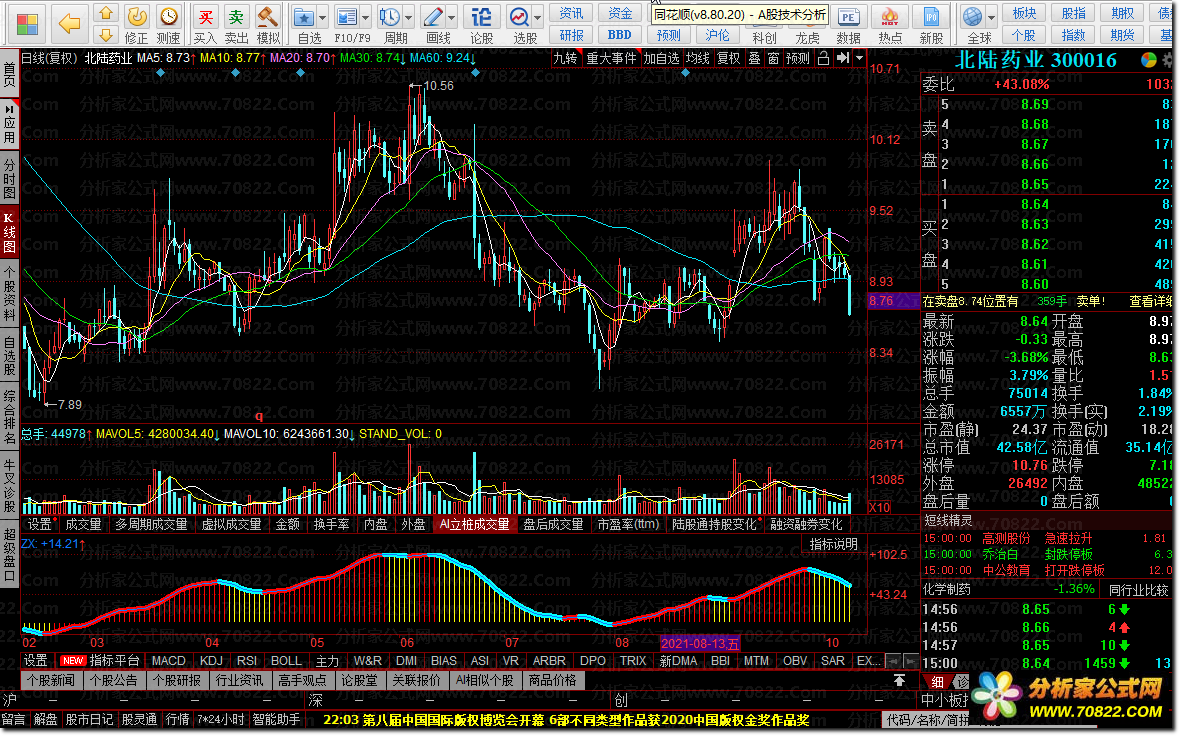Click the 代码/名称/简拼 search field

point(928,719)
